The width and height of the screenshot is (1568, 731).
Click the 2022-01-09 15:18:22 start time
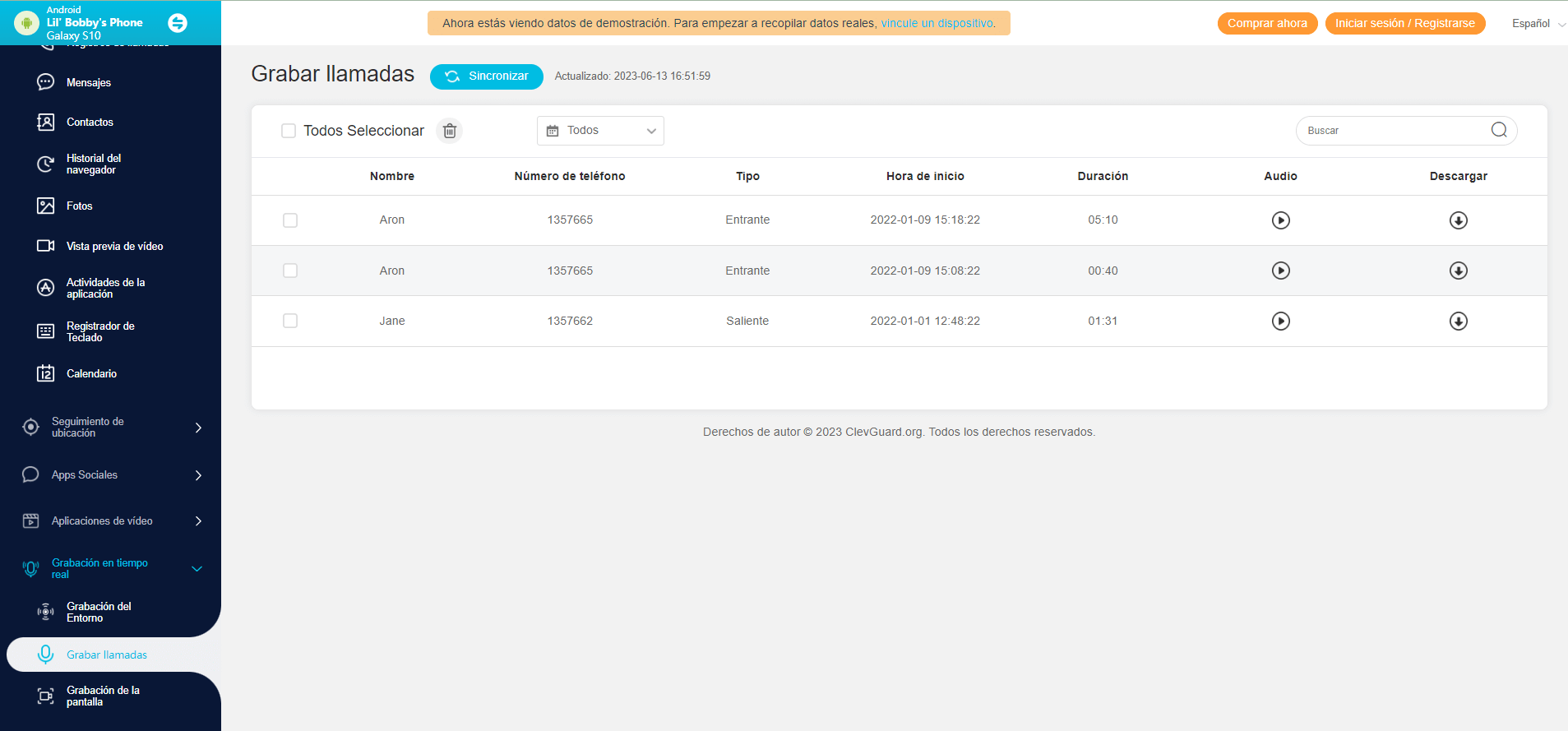coord(925,220)
